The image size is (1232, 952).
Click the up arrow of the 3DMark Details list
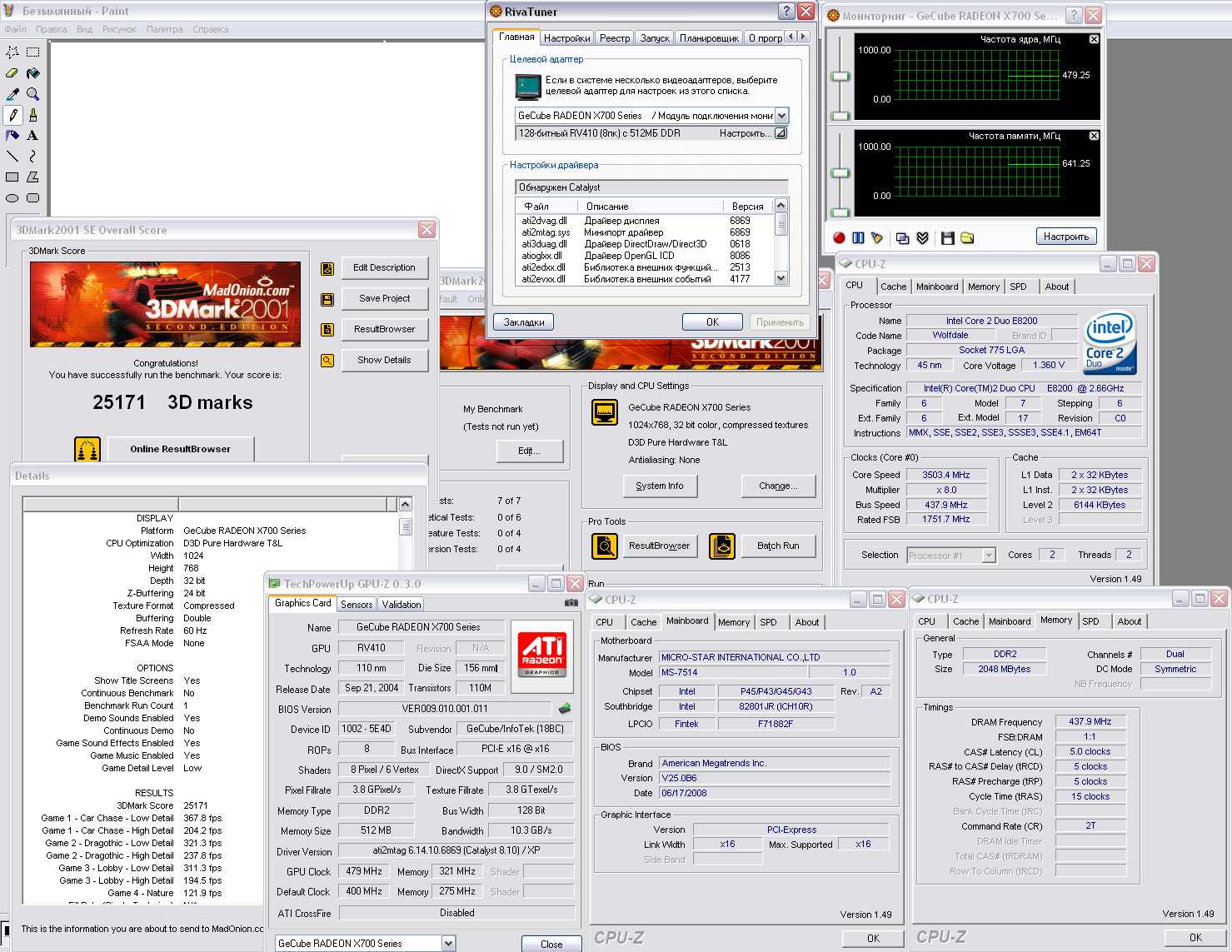(x=405, y=504)
